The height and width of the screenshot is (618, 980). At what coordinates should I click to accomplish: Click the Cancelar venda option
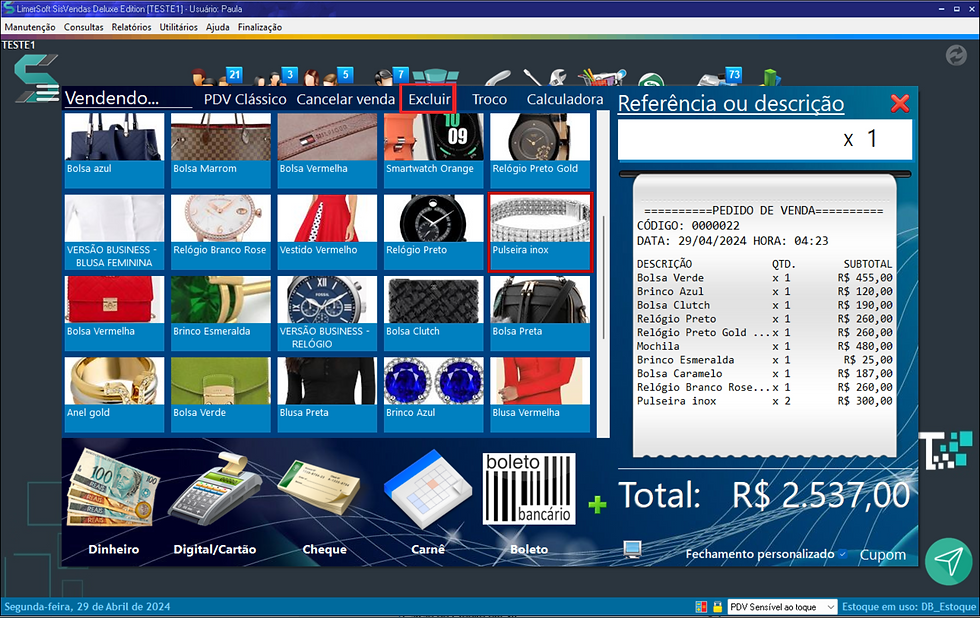pos(346,99)
